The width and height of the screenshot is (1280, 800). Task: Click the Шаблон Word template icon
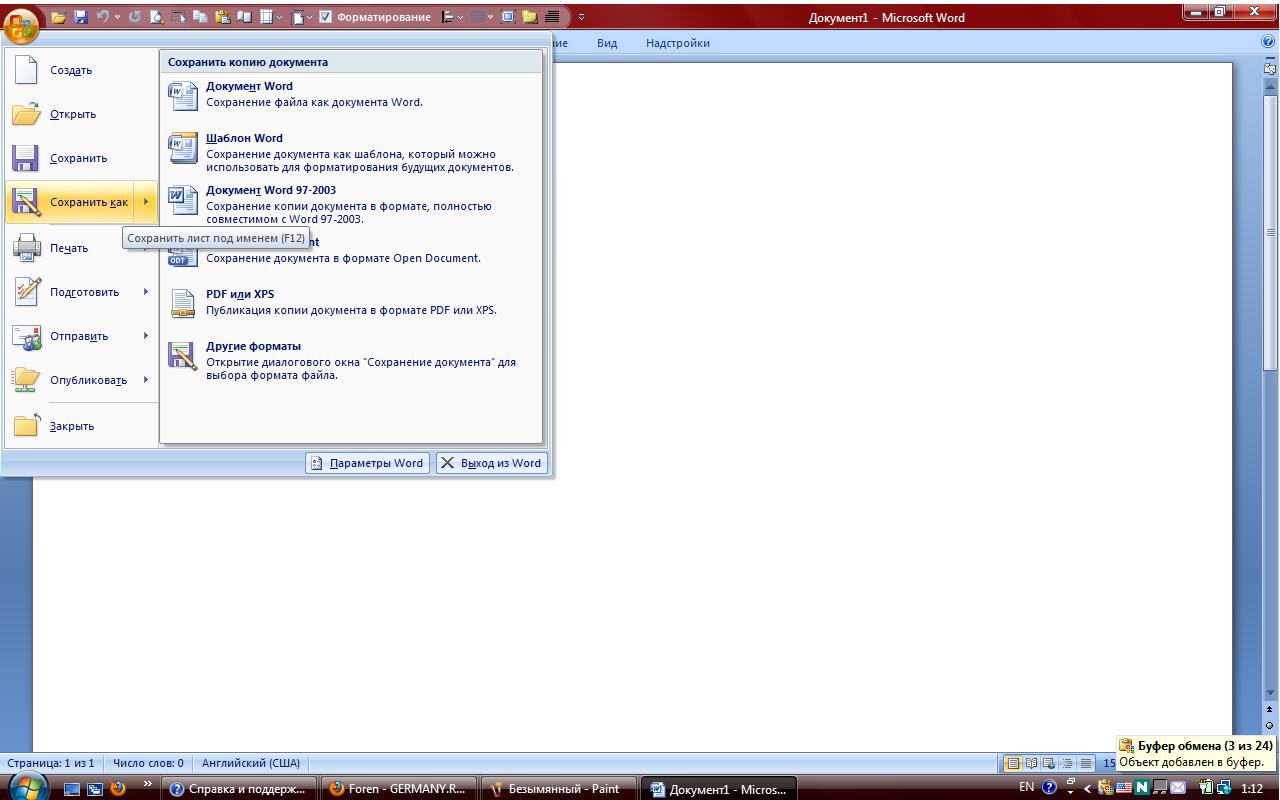click(x=183, y=148)
